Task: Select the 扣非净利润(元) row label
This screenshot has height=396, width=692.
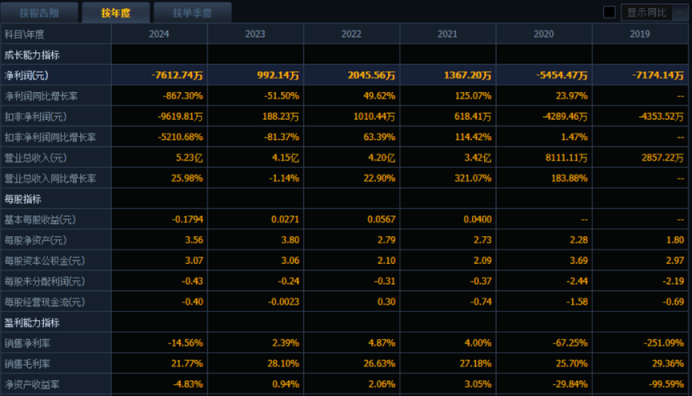Action: pyautogui.click(x=35, y=117)
